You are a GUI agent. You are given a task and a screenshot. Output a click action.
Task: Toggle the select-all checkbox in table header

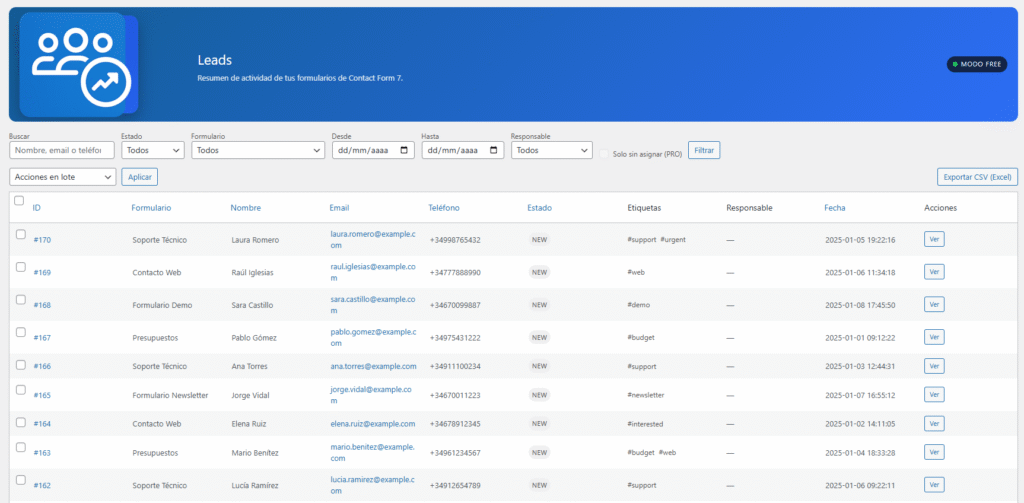19,201
